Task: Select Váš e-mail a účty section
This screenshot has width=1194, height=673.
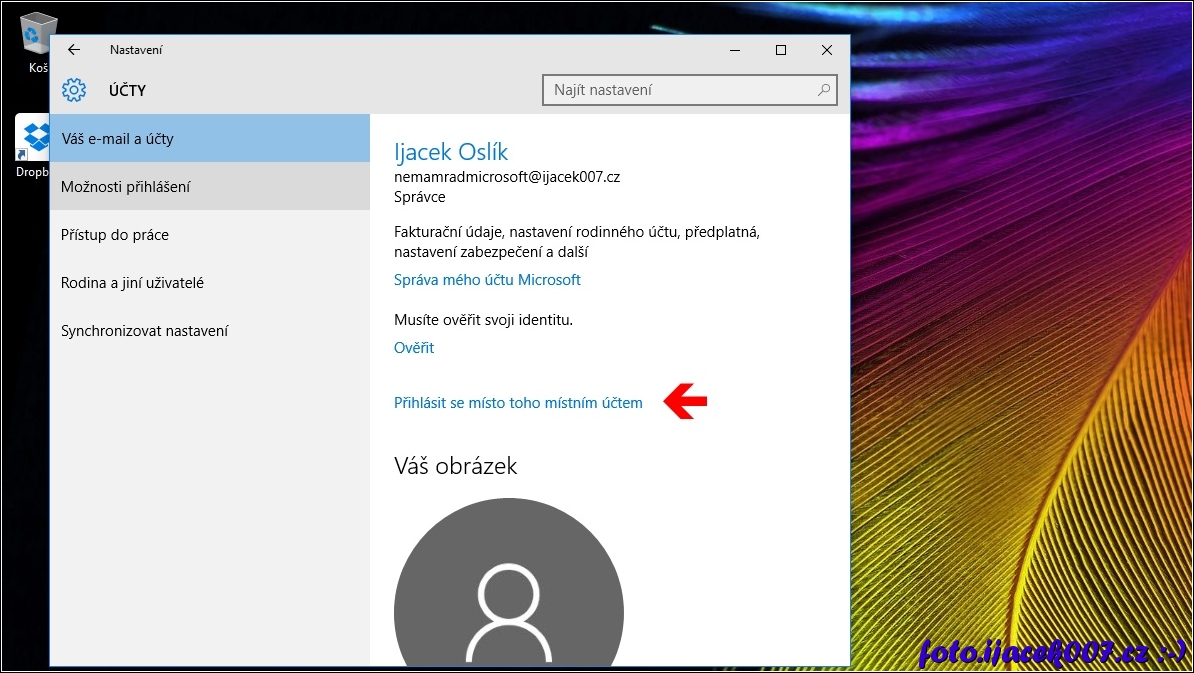Action: (210, 139)
